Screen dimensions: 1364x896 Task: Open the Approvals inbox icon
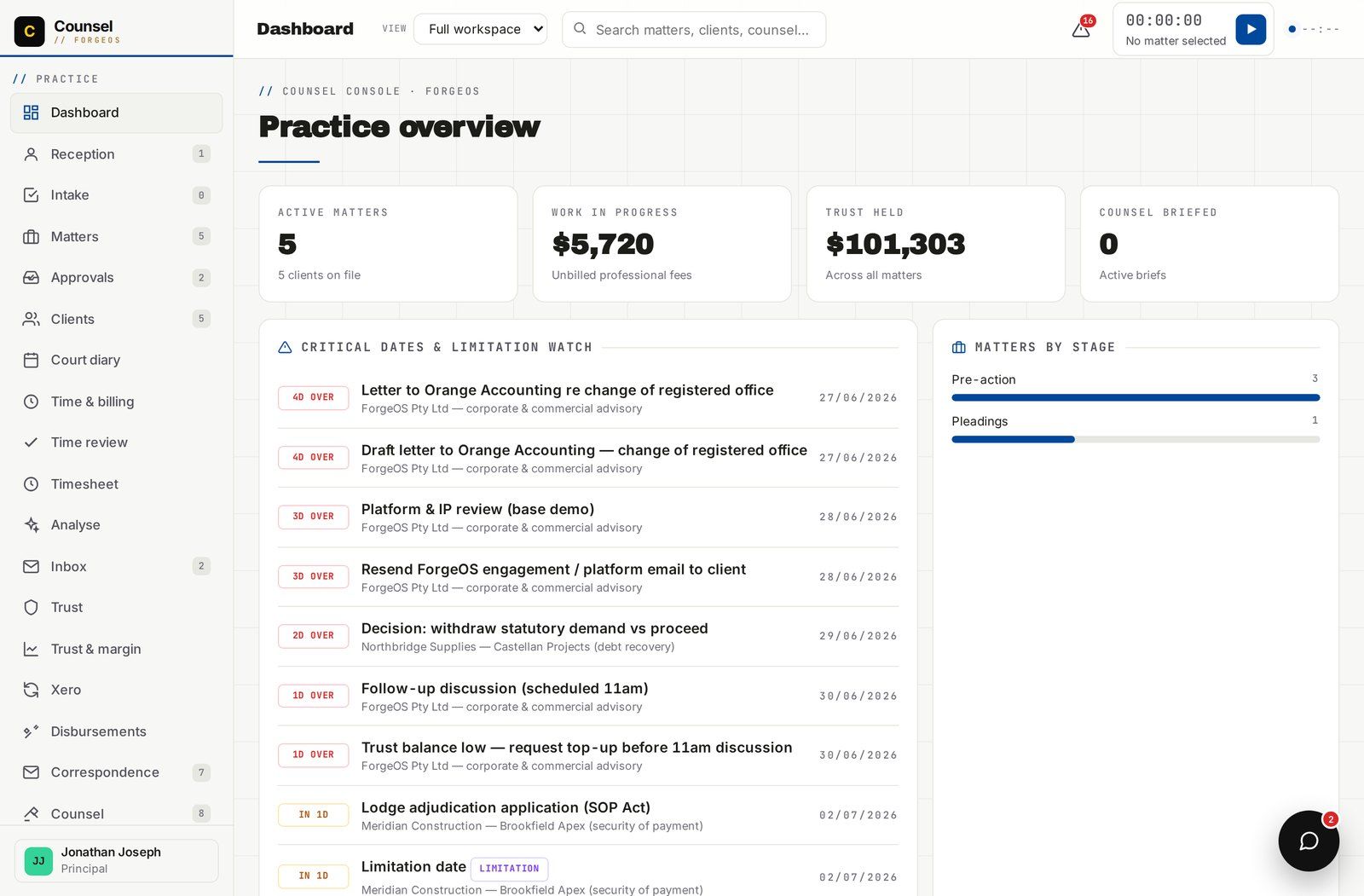coord(31,278)
